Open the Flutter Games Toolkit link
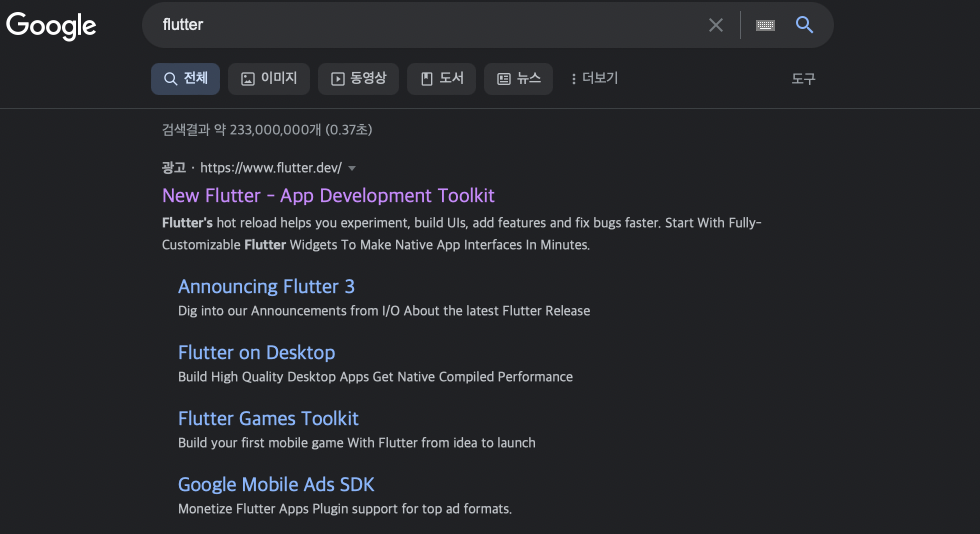The width and height of the screenshot is (980, 534). (268, 418)
